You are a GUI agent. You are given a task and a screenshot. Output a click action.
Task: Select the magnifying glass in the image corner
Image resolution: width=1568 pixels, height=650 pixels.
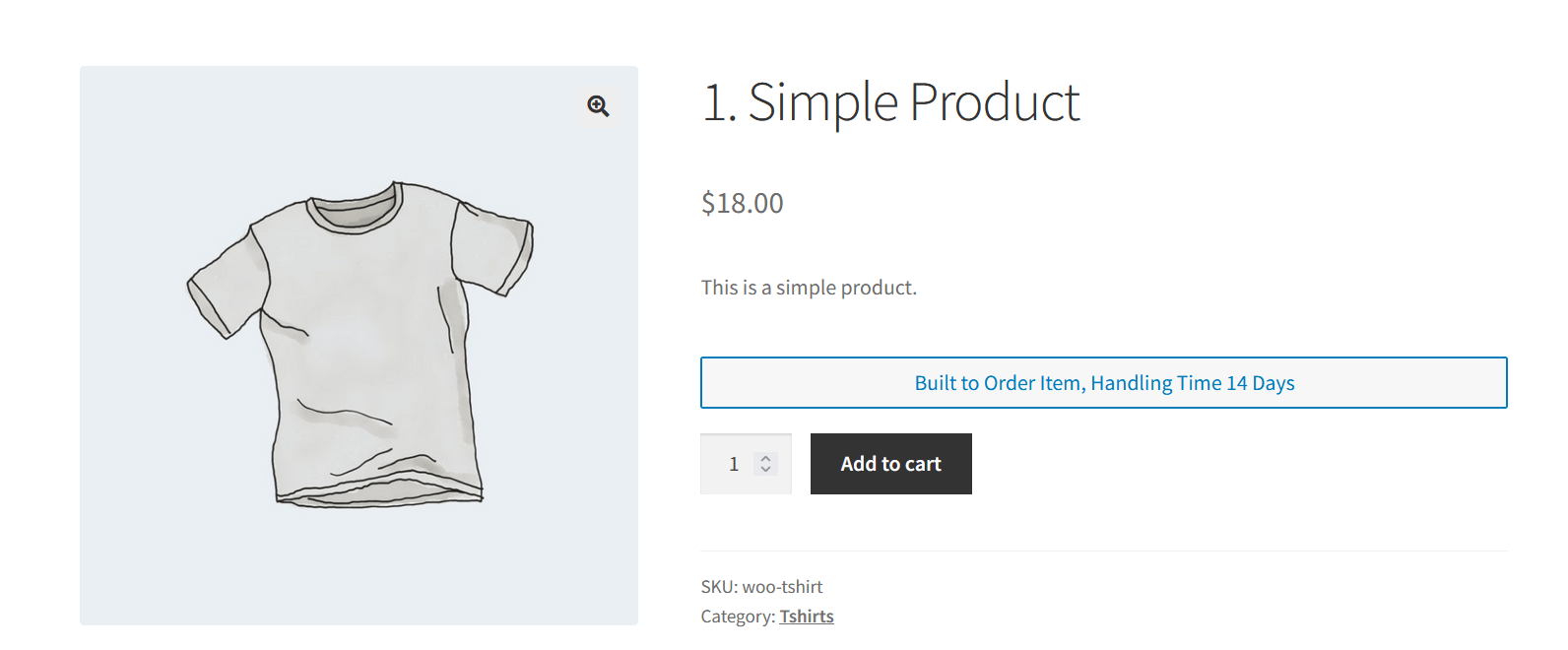point(598,106)
